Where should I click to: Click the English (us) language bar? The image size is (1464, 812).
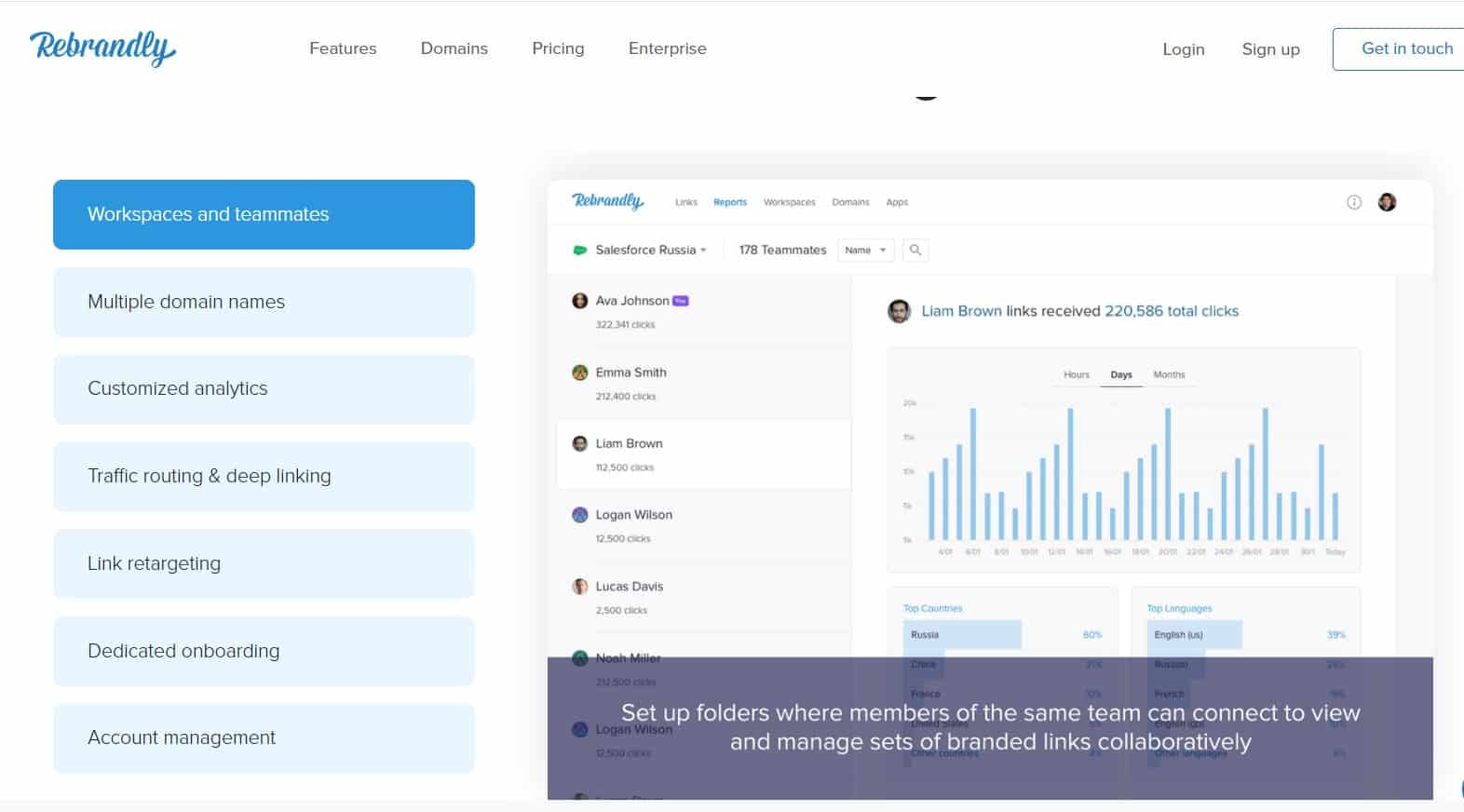1195,634
